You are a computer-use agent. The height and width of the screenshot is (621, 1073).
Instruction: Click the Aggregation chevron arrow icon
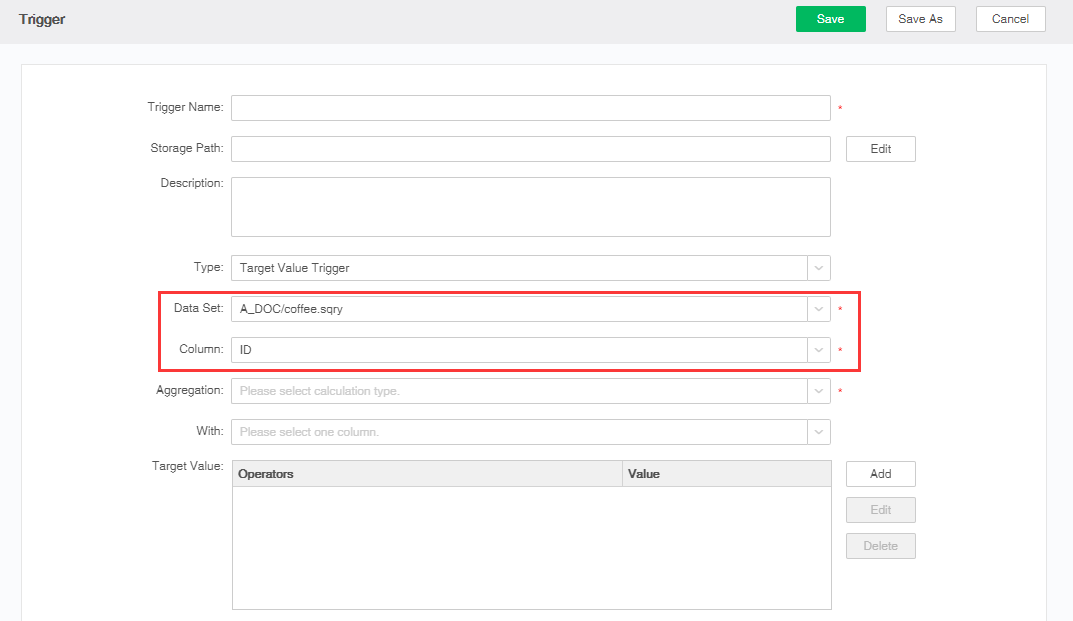pos(819,391)
